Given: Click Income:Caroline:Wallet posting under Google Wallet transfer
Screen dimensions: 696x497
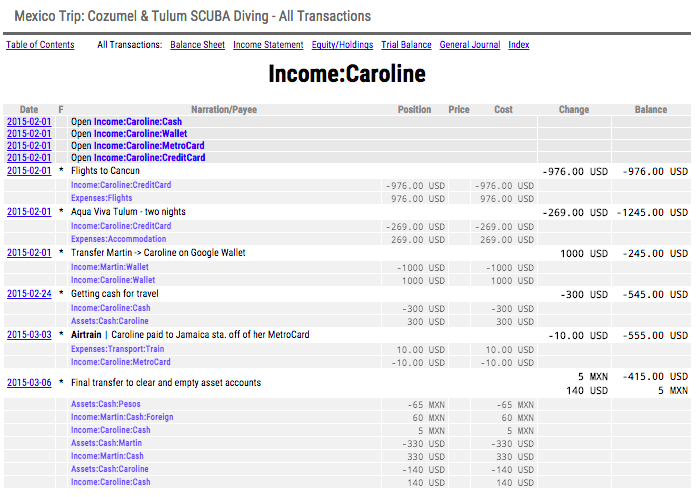Looking at the screenshot, I should click(113, 280).
